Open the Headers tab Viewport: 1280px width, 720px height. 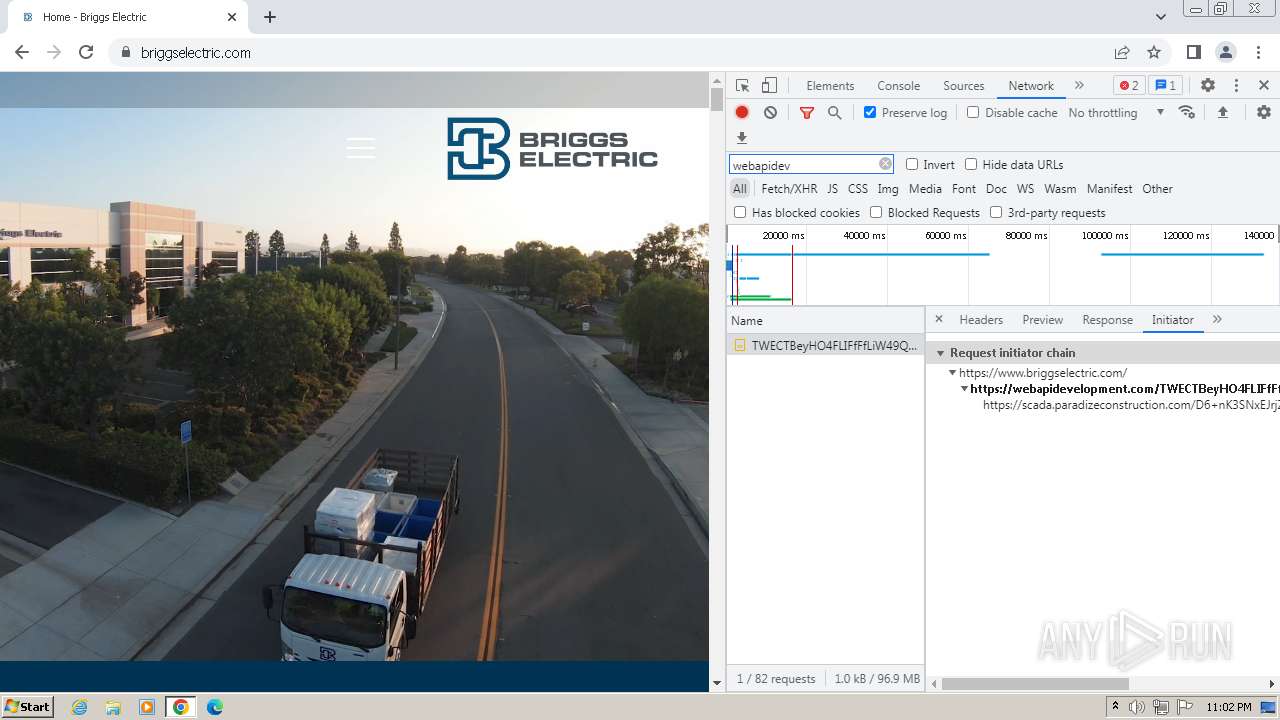click(x=981, y=320)
